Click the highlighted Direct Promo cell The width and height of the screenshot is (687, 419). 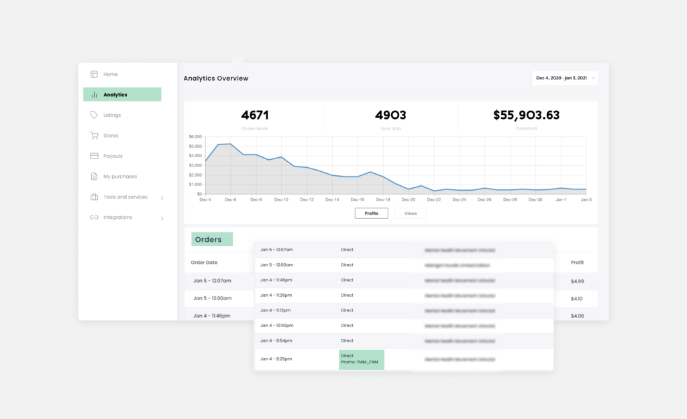361,359
